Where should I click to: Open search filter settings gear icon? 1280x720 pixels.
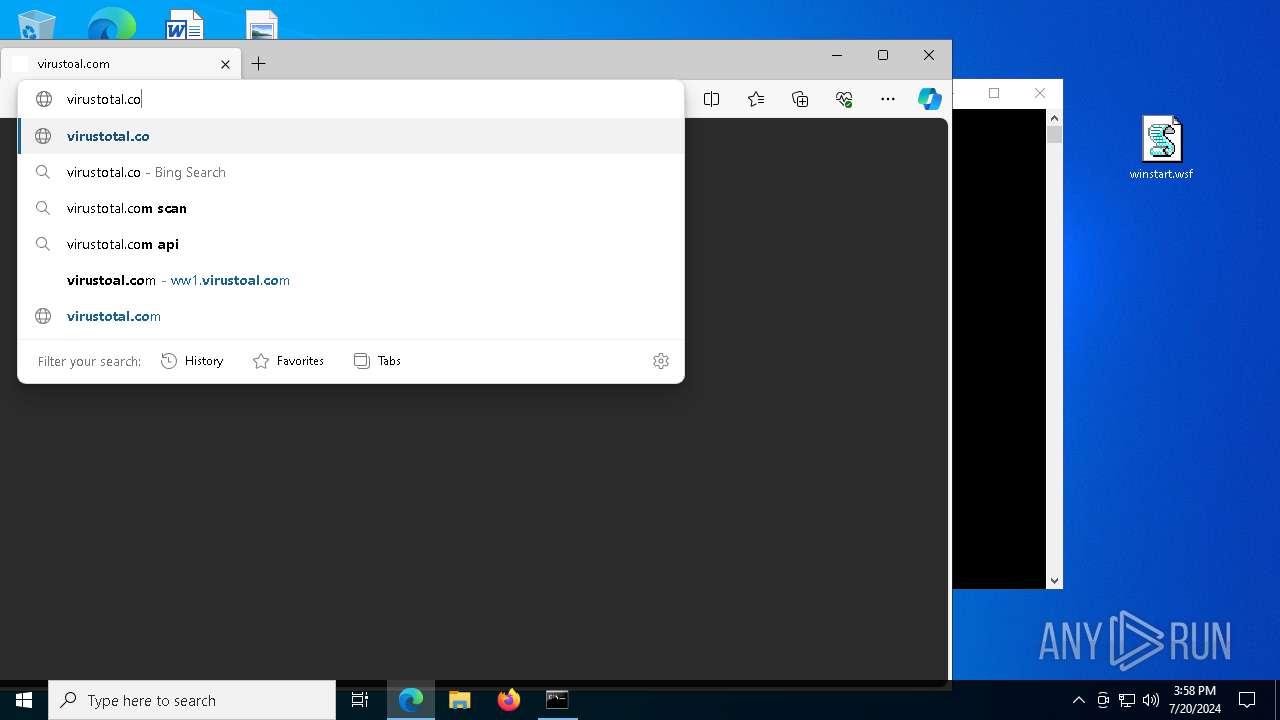[x=661, y=361]
